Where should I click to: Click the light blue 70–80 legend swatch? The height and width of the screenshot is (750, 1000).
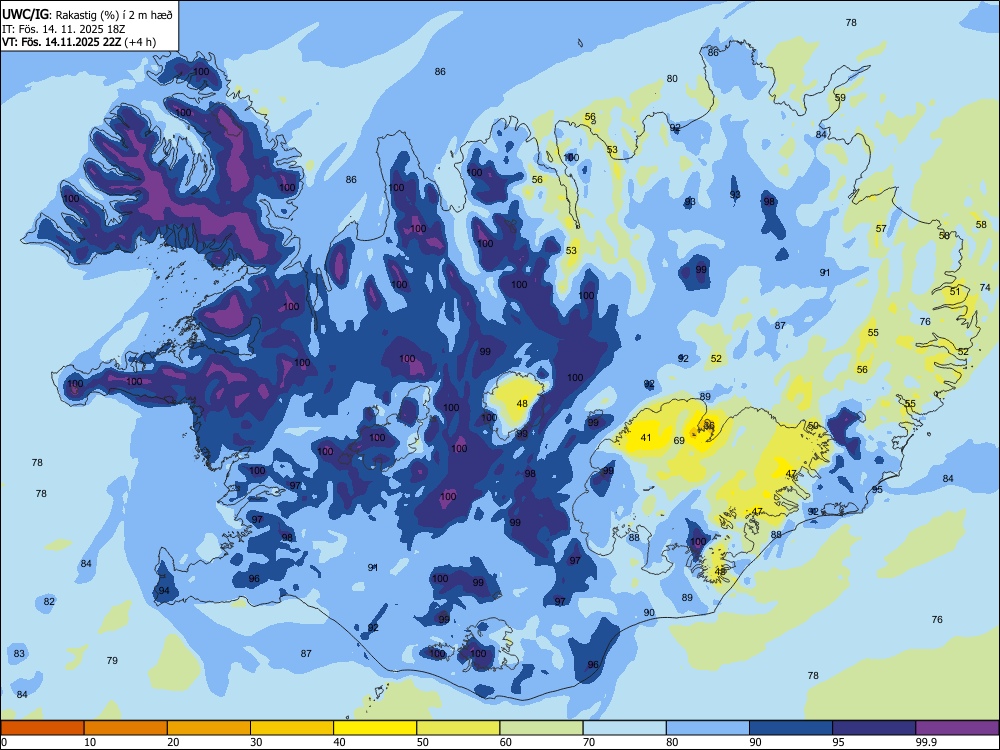pos(624,728)
